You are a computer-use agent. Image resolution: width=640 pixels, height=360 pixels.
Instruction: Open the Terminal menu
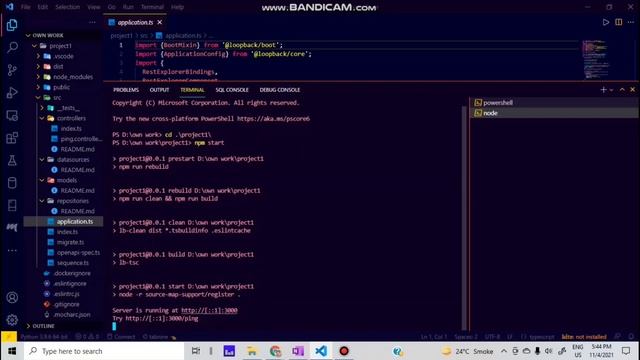[152, 7]
